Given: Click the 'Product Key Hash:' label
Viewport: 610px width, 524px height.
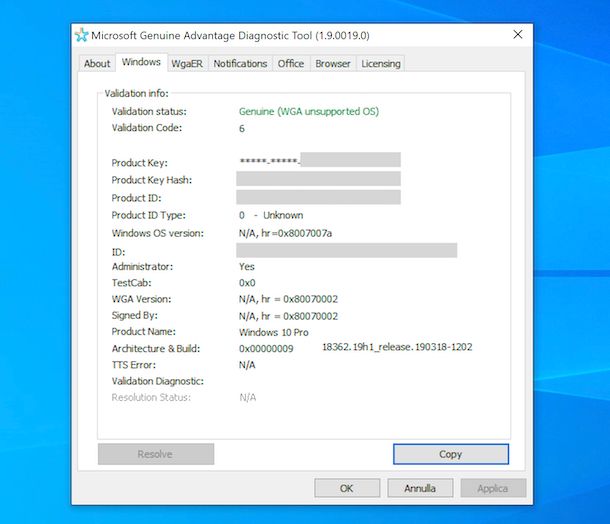Looking at the screenshot, I should 152,180.
